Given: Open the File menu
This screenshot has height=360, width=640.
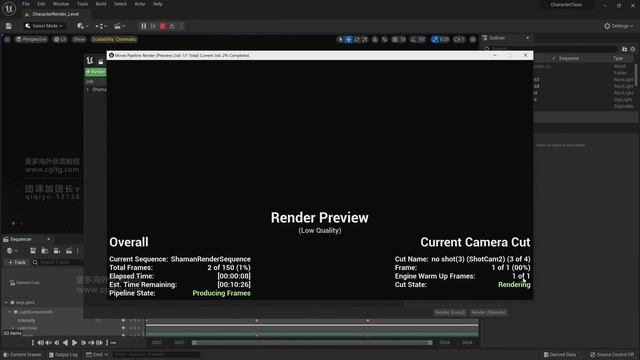Looking at the screenshot, I should [26, 4].
